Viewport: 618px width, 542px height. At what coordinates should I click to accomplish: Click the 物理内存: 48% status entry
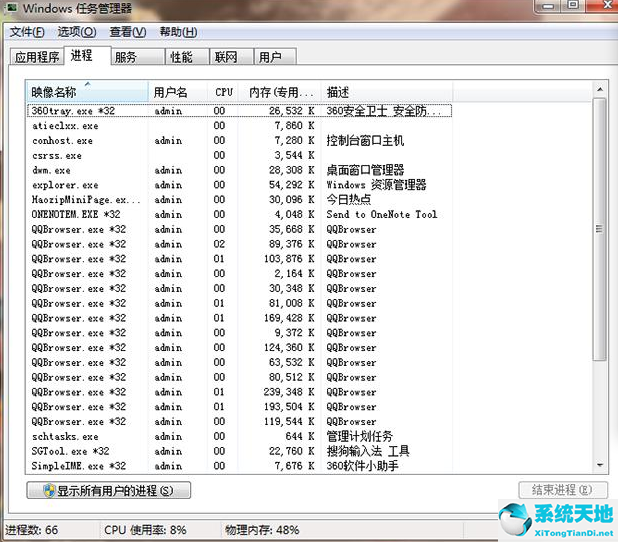coord(262,530)
